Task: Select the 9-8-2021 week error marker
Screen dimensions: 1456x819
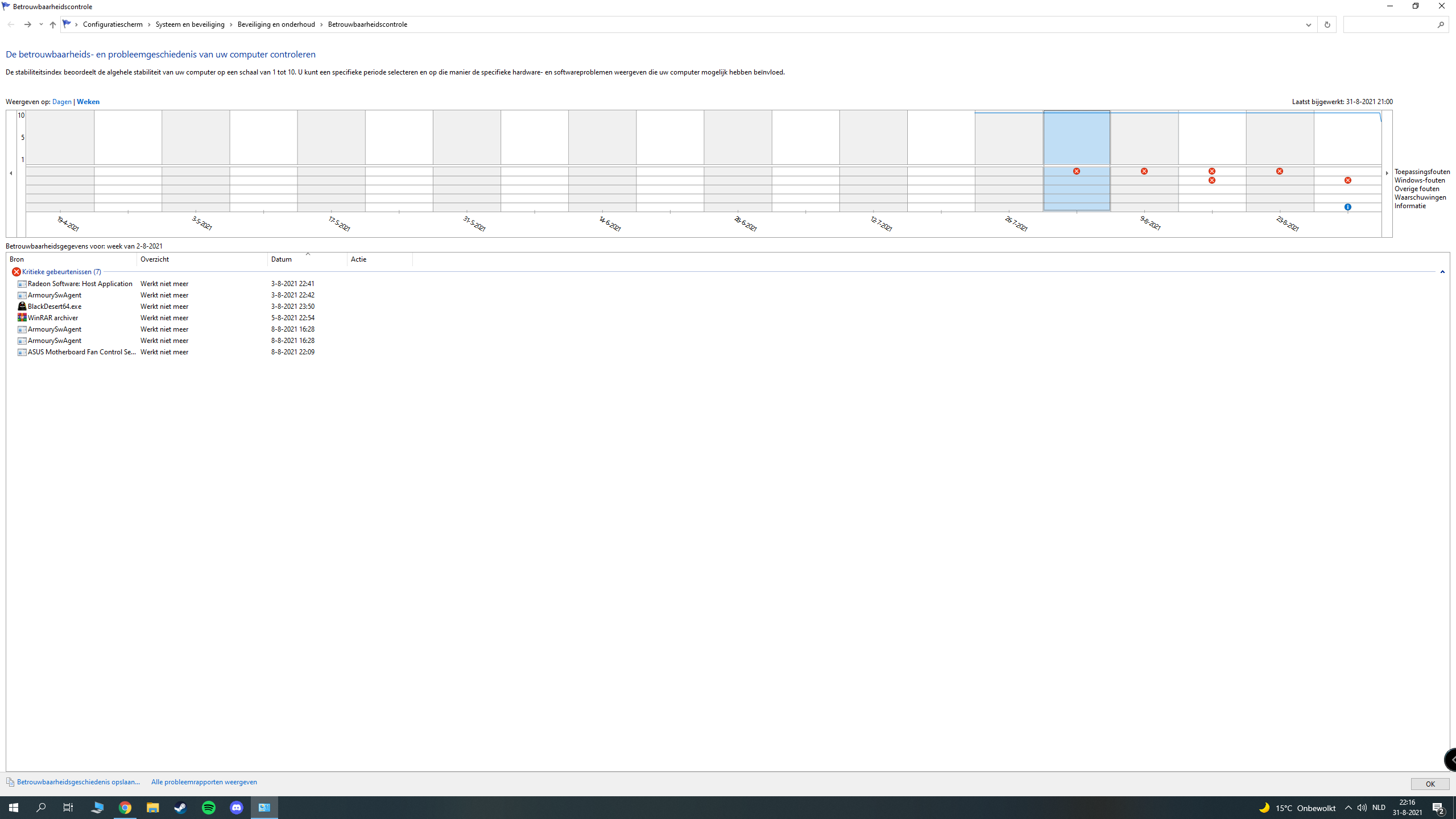Action: click(x=1144, y=171)
